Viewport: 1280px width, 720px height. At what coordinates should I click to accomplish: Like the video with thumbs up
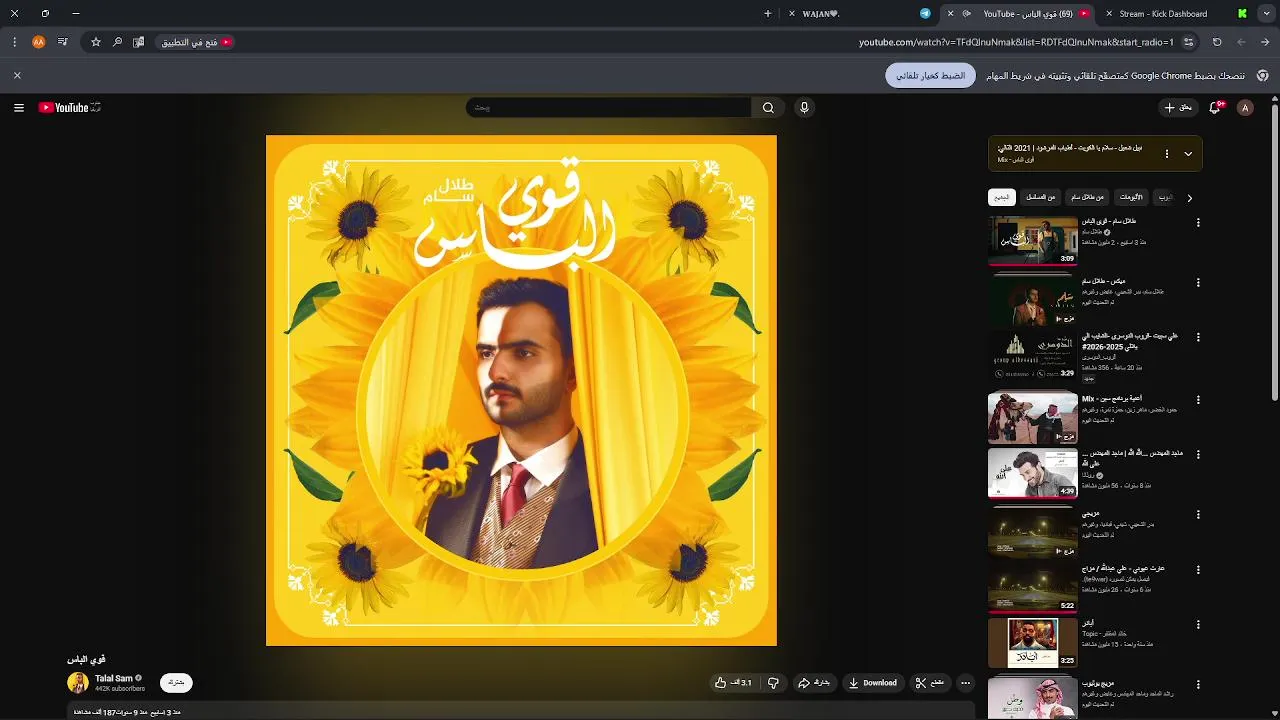tap(733, 683)
